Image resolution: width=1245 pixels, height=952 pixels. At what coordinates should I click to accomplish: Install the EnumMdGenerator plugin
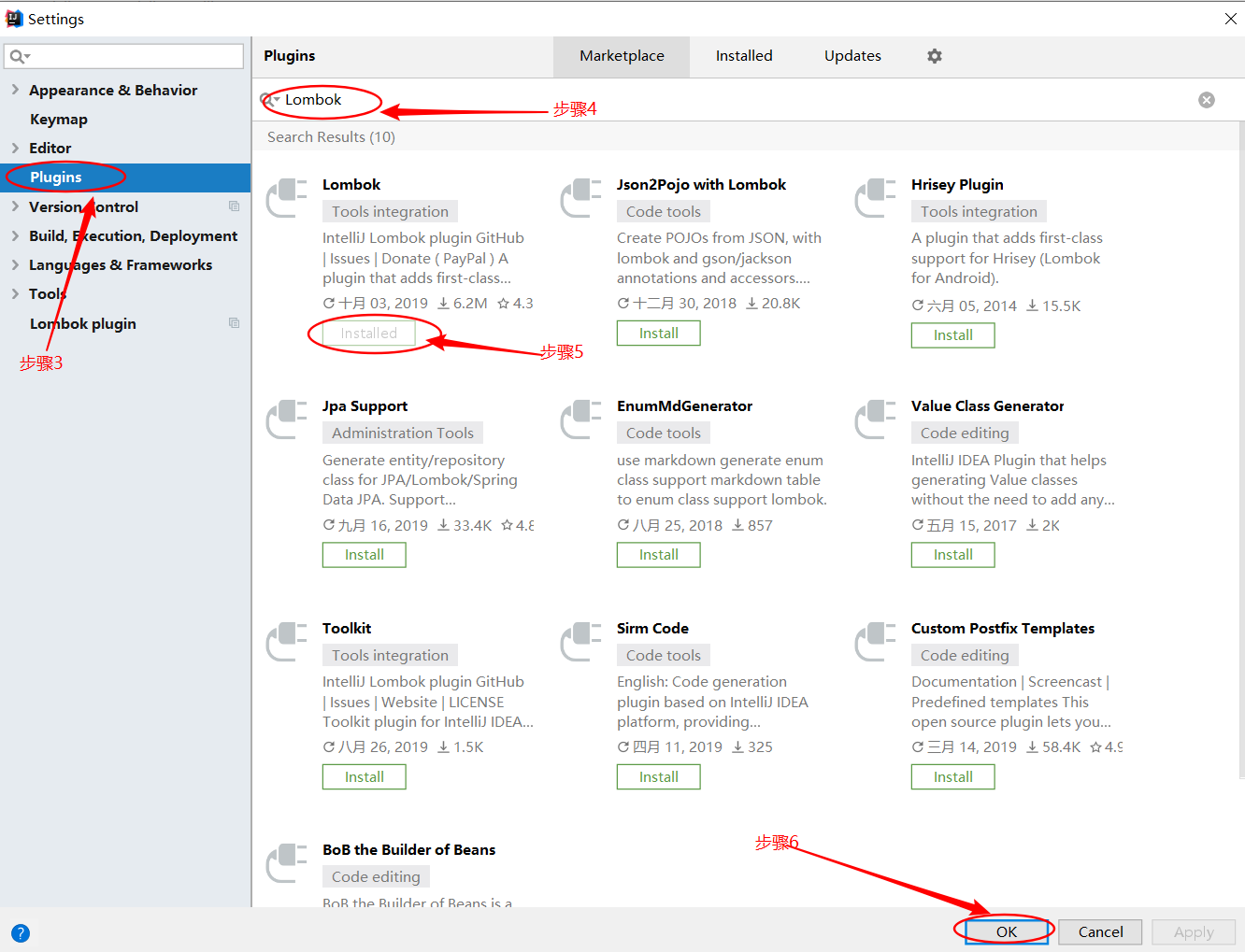coord(659,555)
